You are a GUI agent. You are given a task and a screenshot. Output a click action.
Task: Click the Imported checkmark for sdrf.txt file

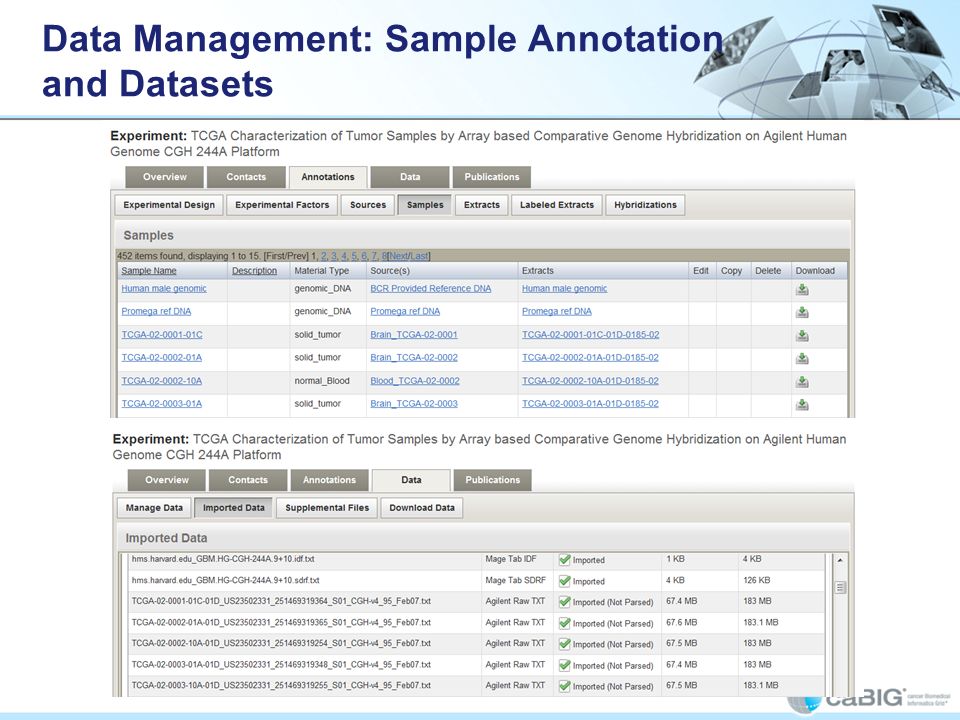click(564, 581)
